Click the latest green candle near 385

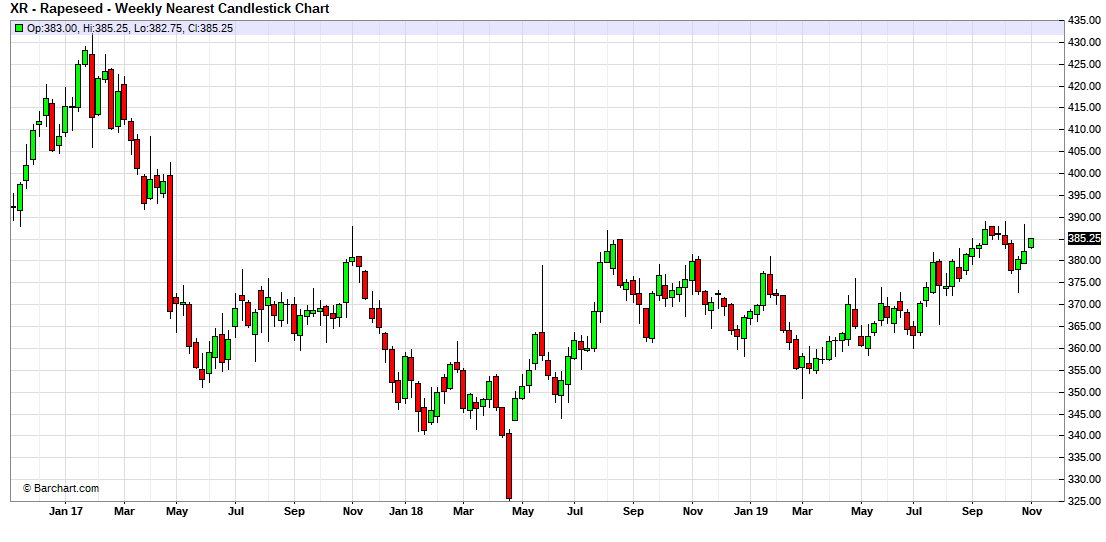tap(1031, 243)
